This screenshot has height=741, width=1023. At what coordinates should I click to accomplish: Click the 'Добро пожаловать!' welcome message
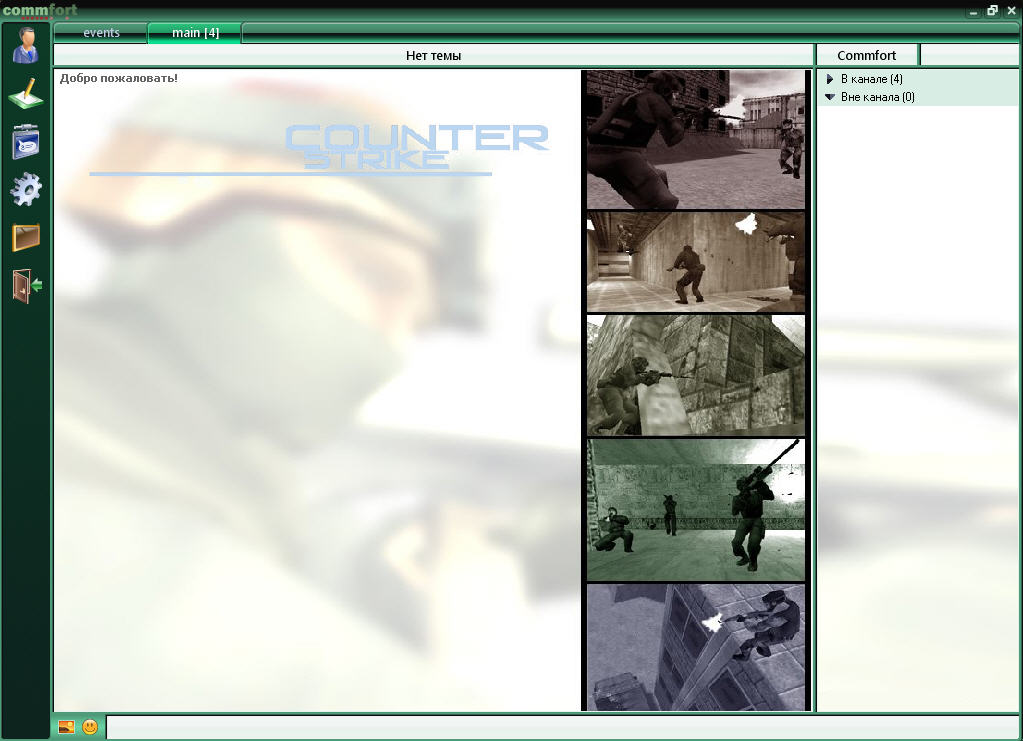(119, 78)
